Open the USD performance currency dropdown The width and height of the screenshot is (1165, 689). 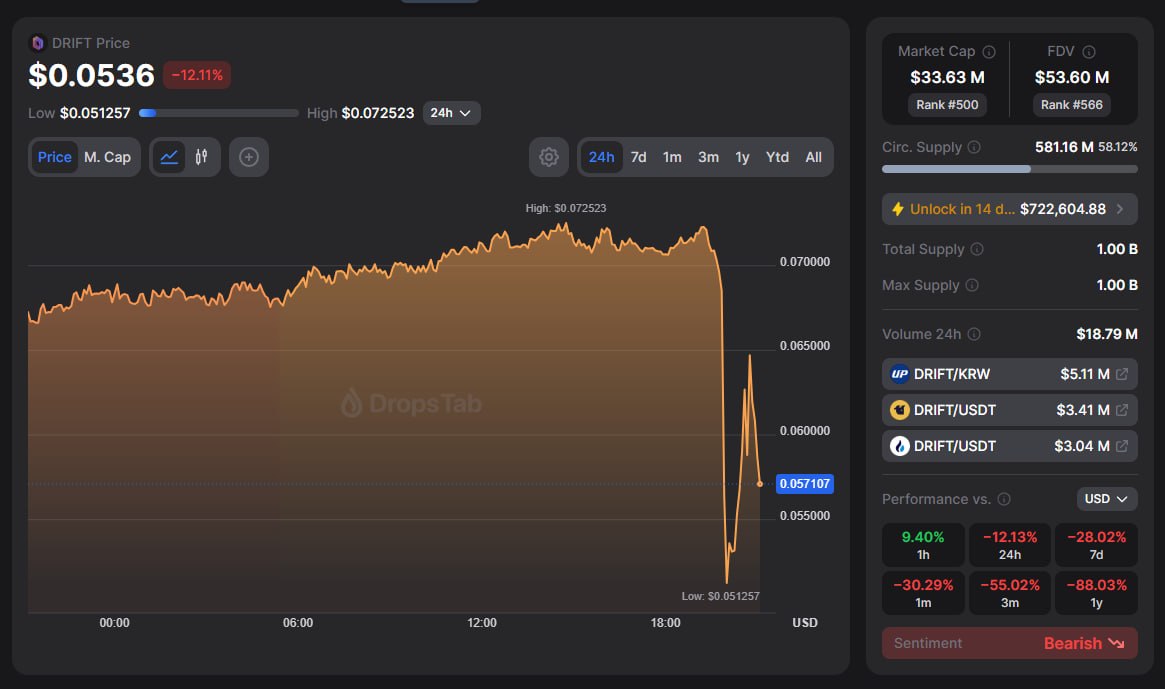coord(1107,498)
